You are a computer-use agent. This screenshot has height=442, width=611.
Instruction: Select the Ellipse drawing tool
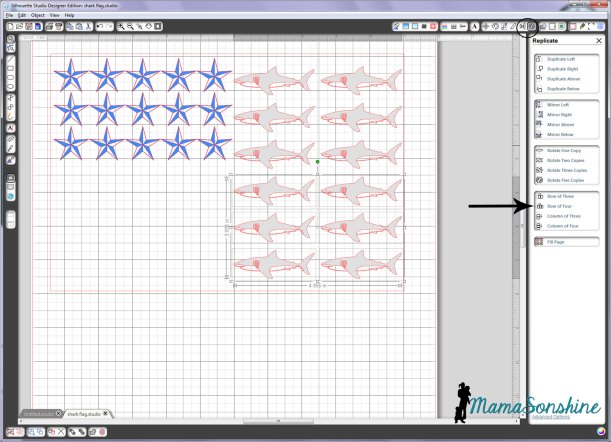pos(11,87)
